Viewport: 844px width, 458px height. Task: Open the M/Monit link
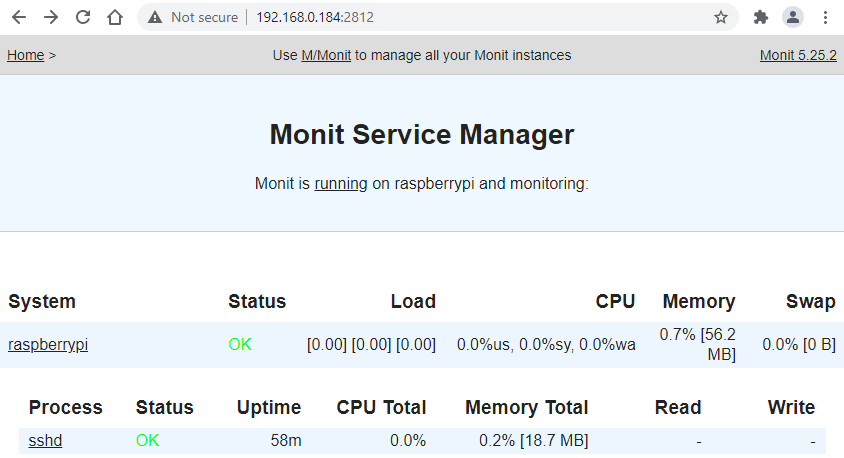pyautogui.click(x=326, y=55)
